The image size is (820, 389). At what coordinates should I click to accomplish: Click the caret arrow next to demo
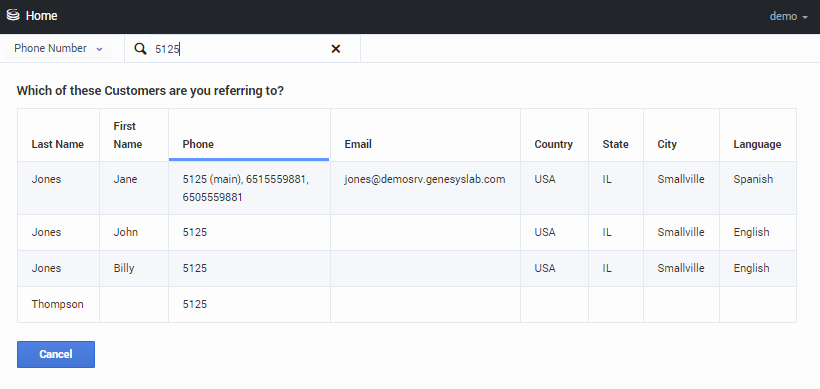coord(805,17)
